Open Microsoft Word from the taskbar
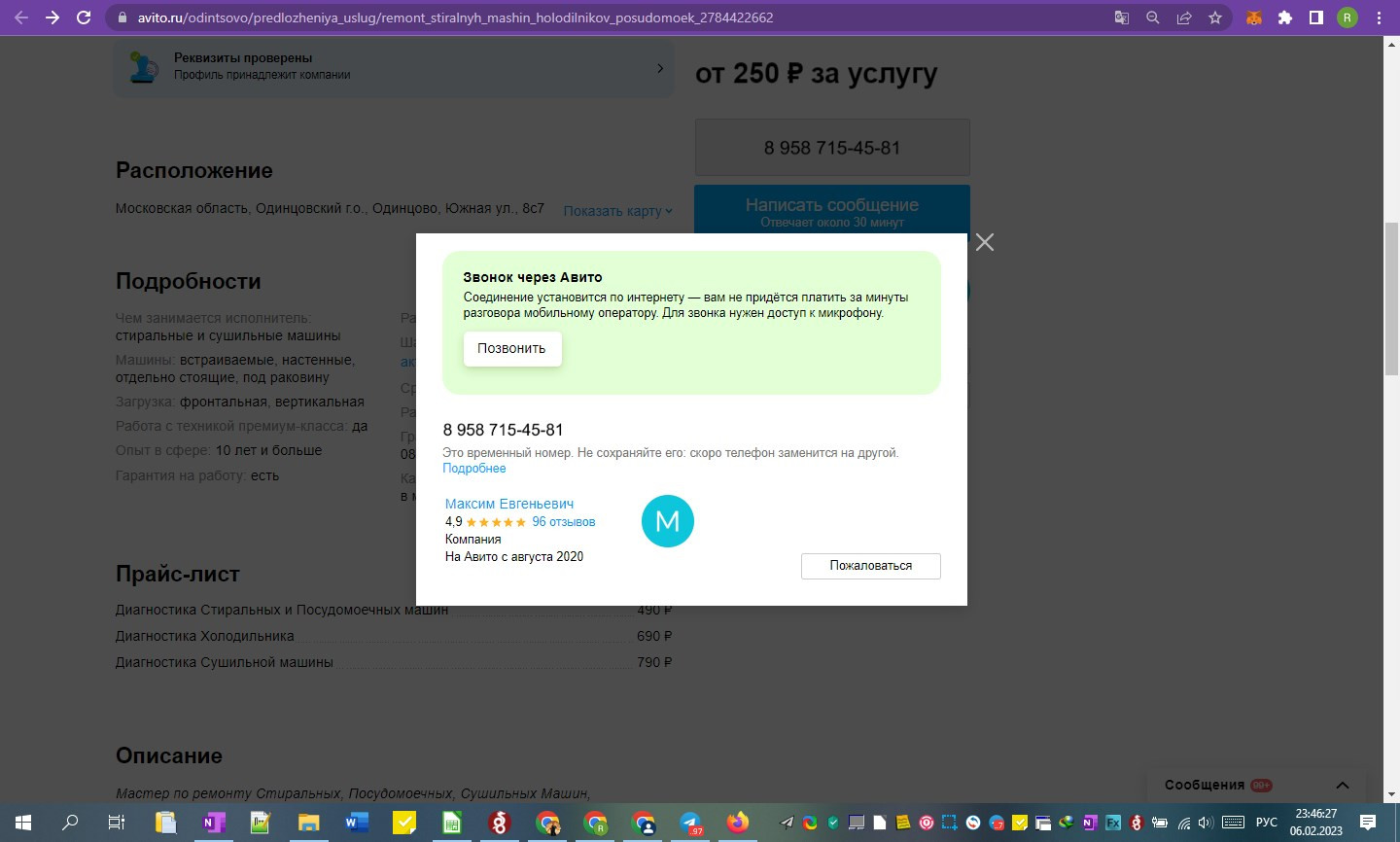Screen dimensions: 1400x842 [356, 823]
